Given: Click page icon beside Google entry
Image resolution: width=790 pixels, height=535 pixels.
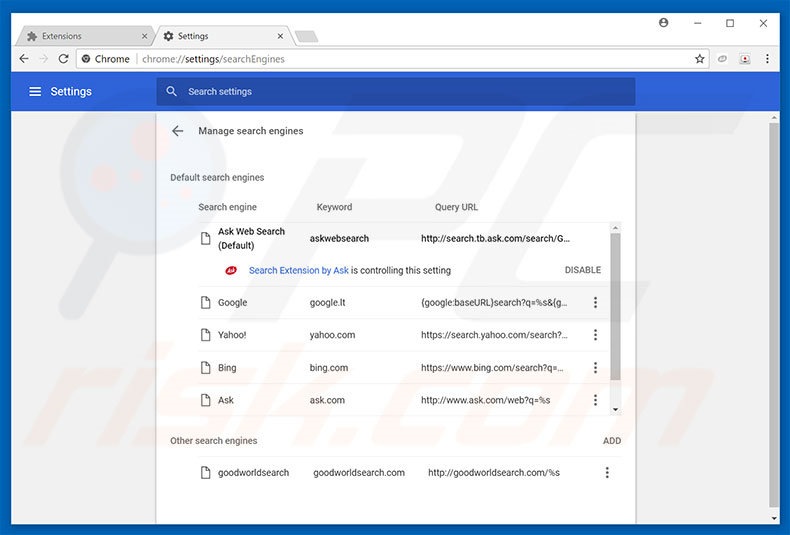Looking at the screenshot, I should point(206,302).
